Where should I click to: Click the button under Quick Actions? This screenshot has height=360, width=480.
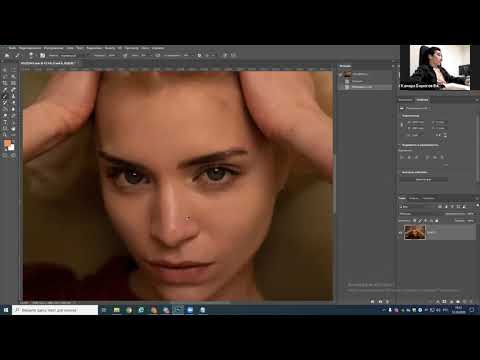tap(424, 179)
